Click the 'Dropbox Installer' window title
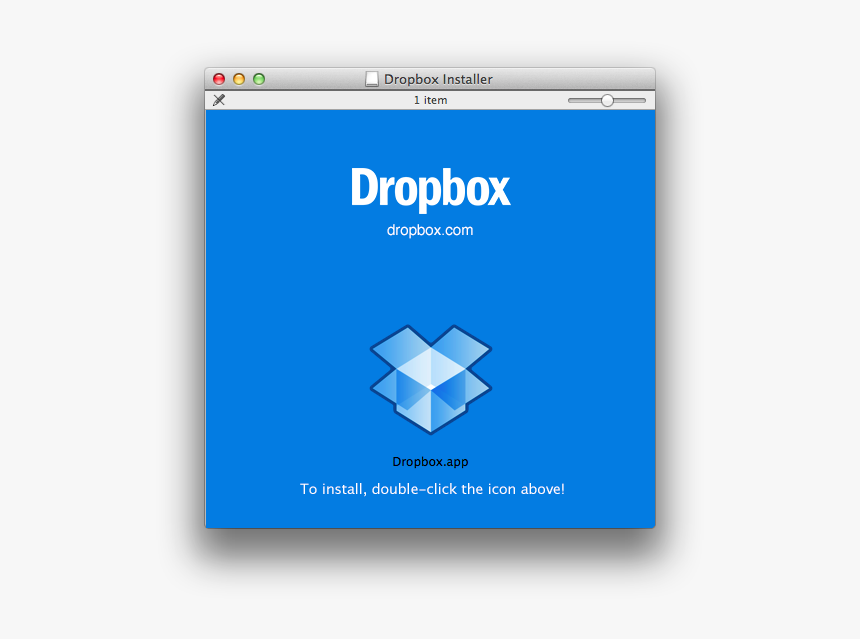This screenshot has height=639, width=860. click(x=438, y=80)
